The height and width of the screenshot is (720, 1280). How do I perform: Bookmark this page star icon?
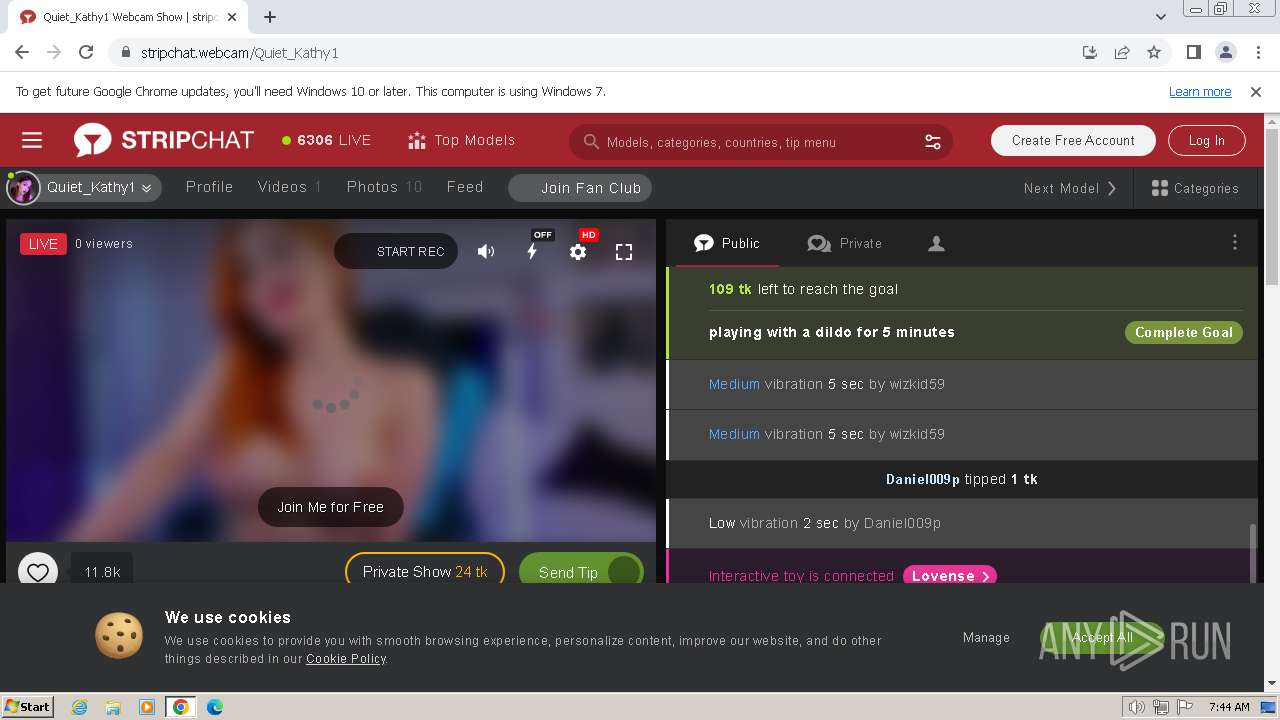(x=1154, y=53)
